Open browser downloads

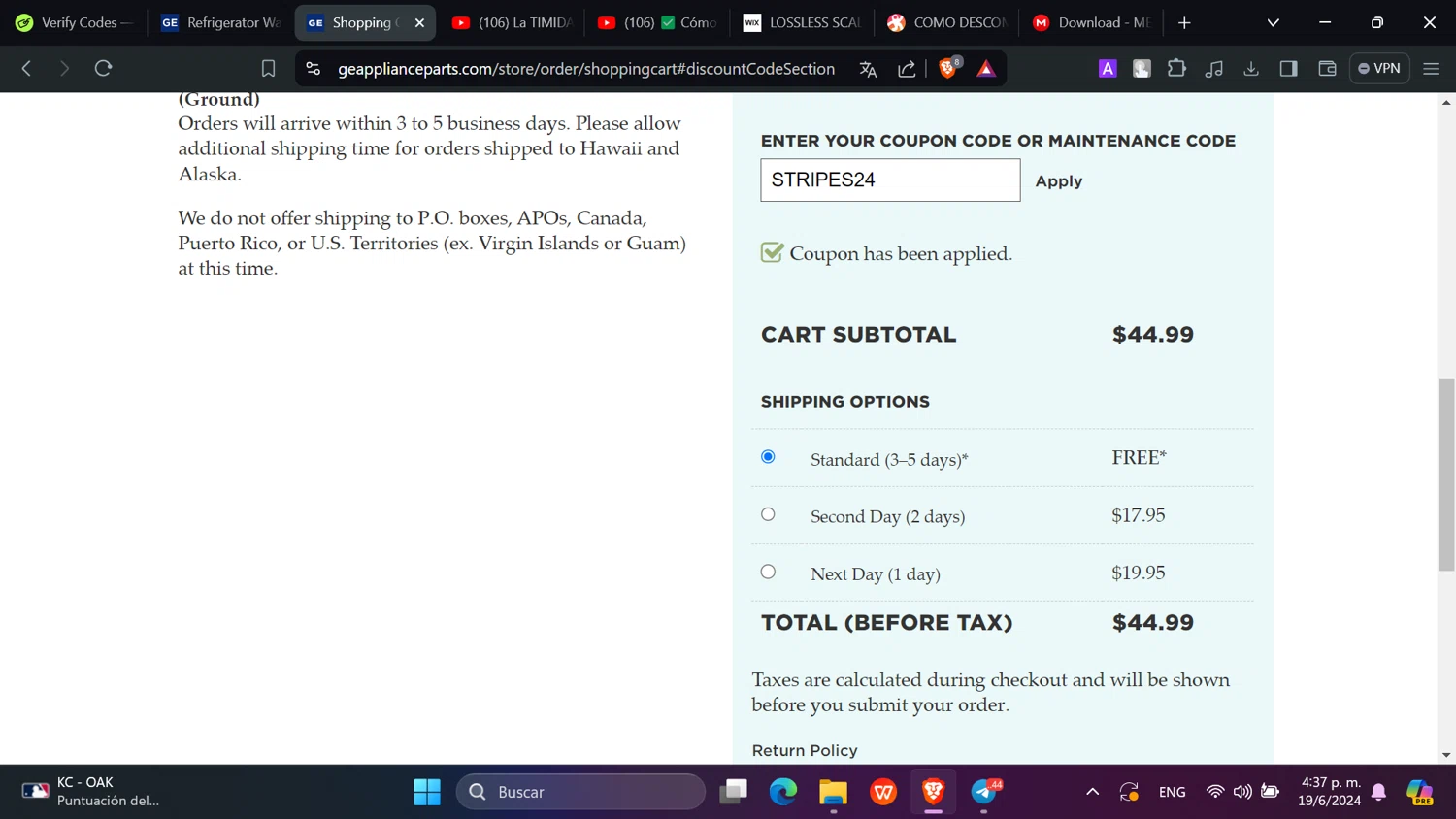(1251, 68)
